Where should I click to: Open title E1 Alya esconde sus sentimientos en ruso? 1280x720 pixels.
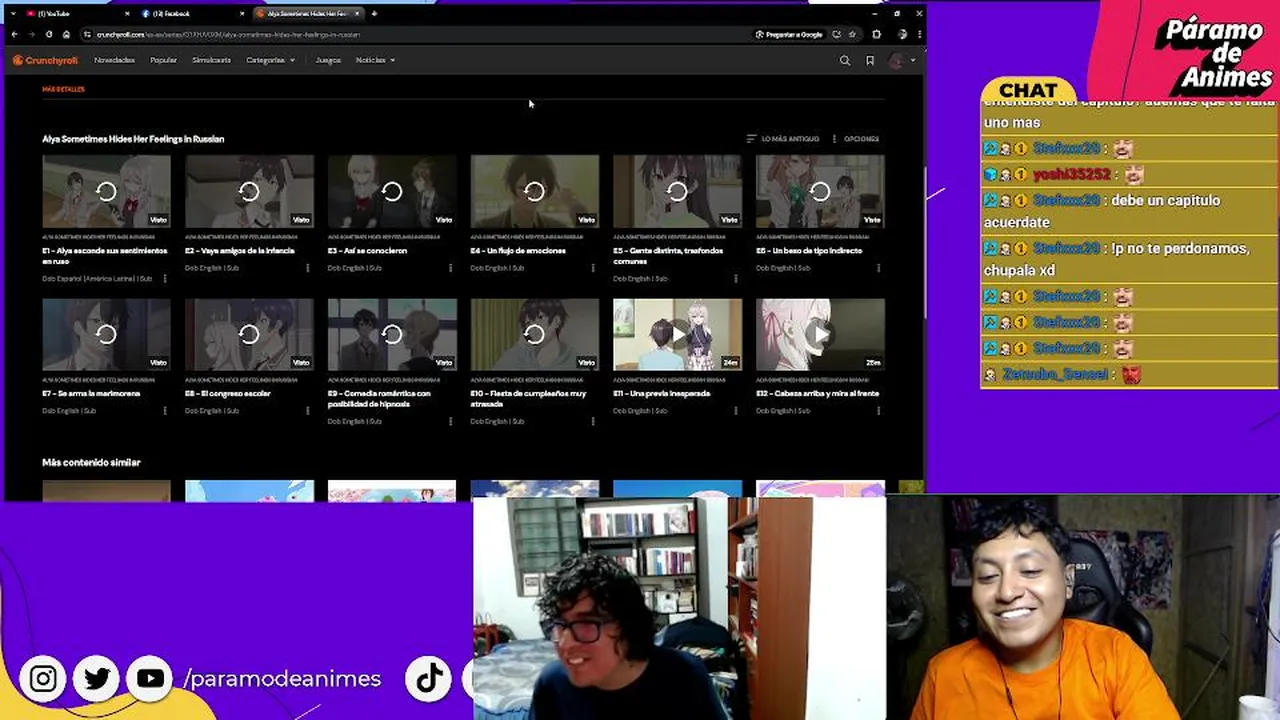pyautogui.click(x=105, y=256)
